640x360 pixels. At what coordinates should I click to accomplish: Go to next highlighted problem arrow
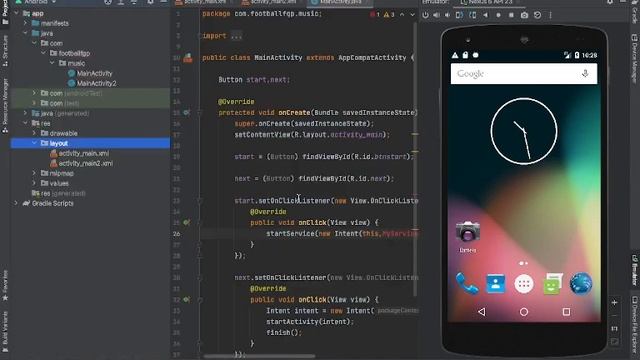pos(412,14)
